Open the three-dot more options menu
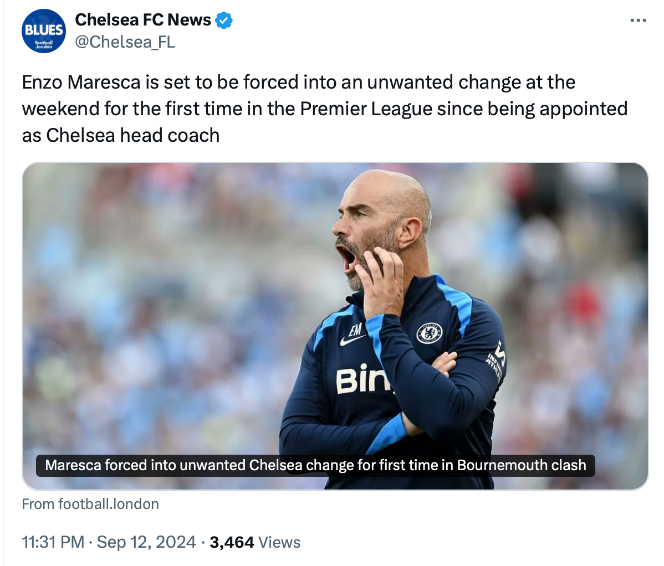 click(x=637, y=21)
